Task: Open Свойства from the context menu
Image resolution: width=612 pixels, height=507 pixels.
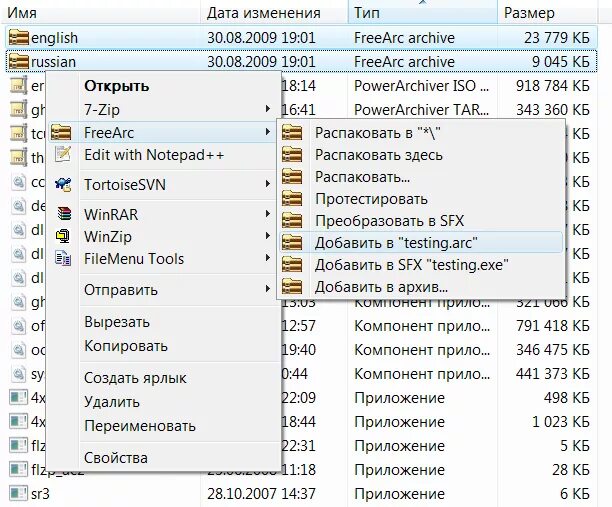Action: click(x=163, y=457)
